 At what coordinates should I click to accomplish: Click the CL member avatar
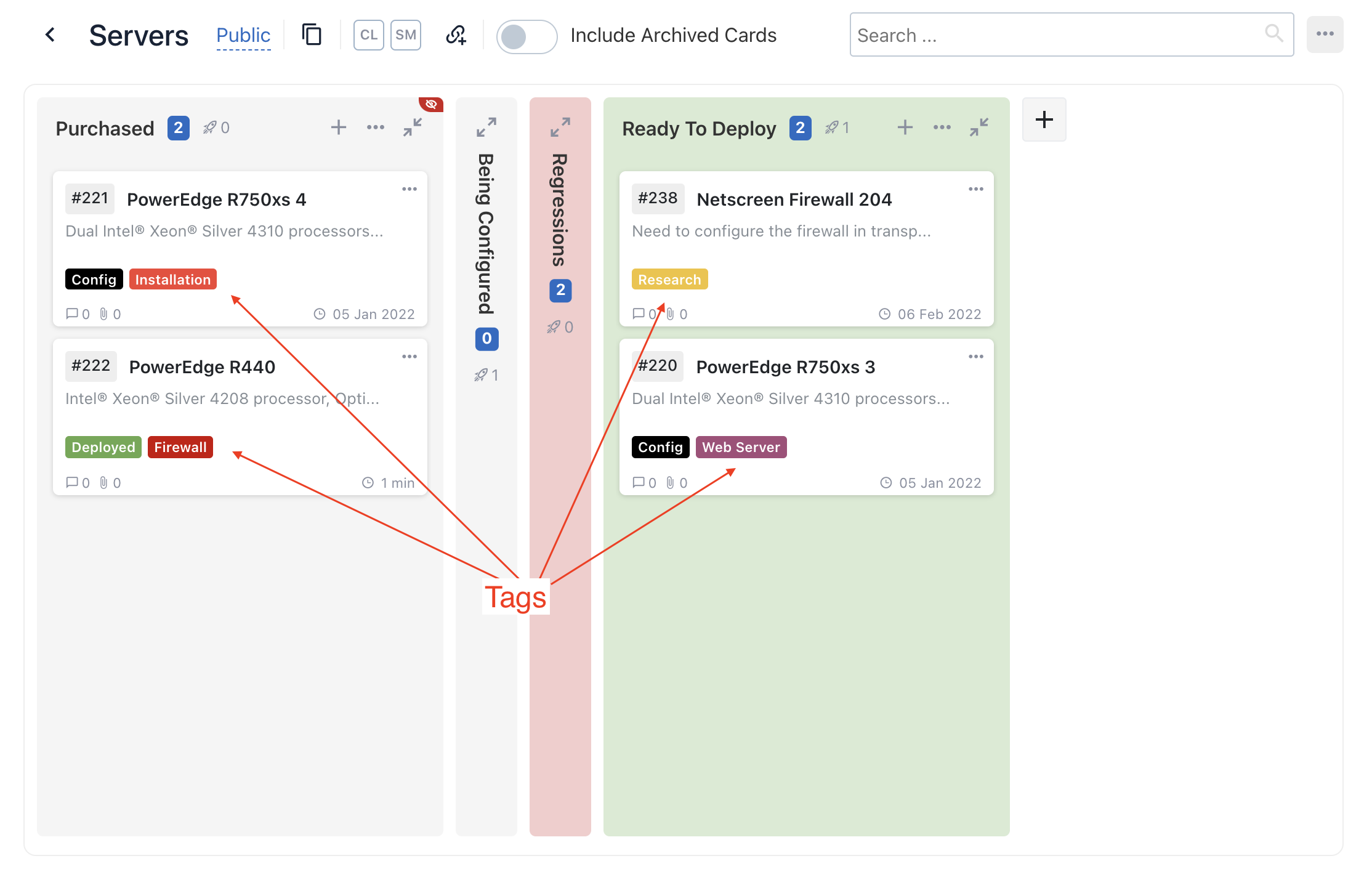click(x=368, y=34)
